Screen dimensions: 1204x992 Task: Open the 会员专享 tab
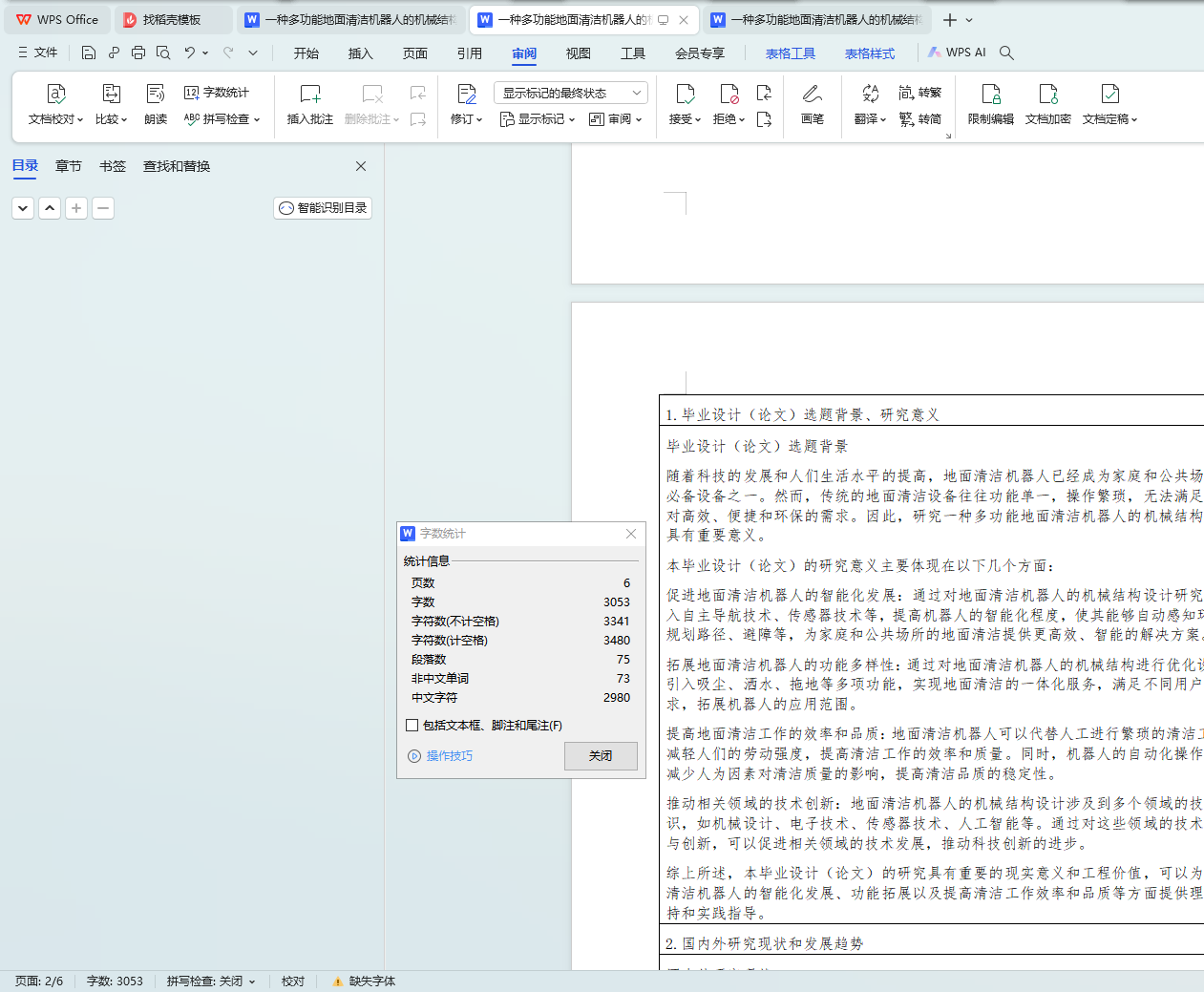click(700, 53)
